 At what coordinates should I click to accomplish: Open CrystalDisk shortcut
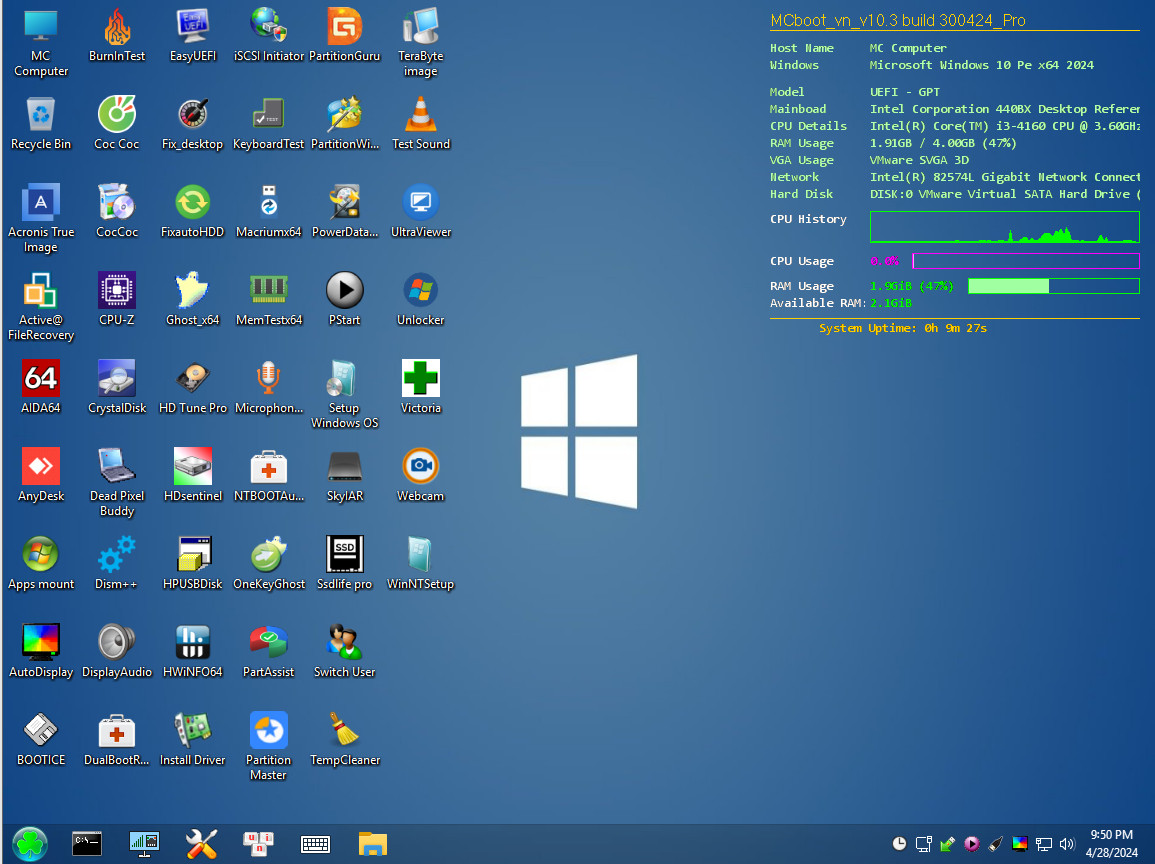point(116,387)
